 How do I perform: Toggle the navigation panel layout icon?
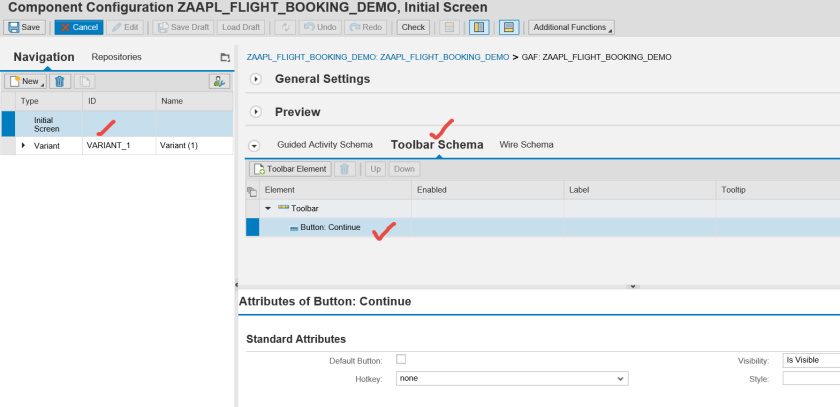(479, 27)
